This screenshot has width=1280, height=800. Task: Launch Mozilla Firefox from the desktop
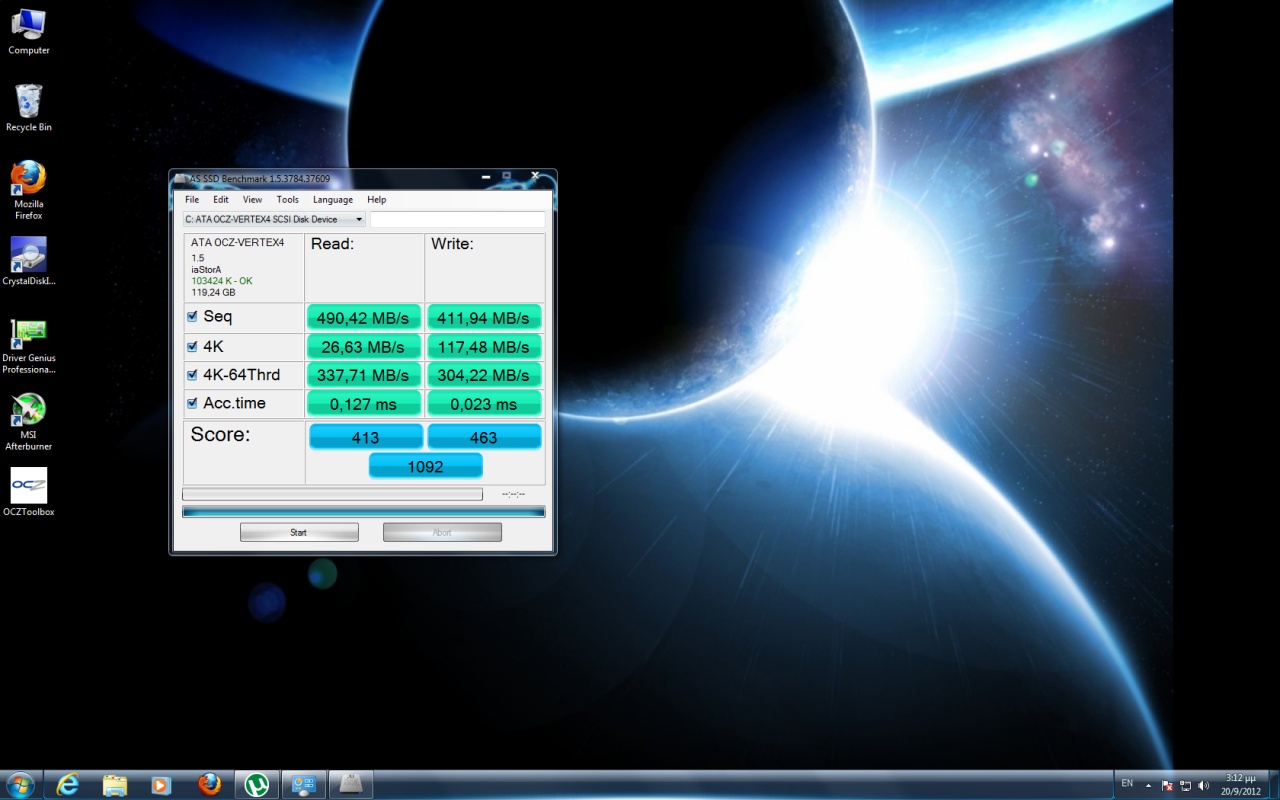click(x=28, y=190)
